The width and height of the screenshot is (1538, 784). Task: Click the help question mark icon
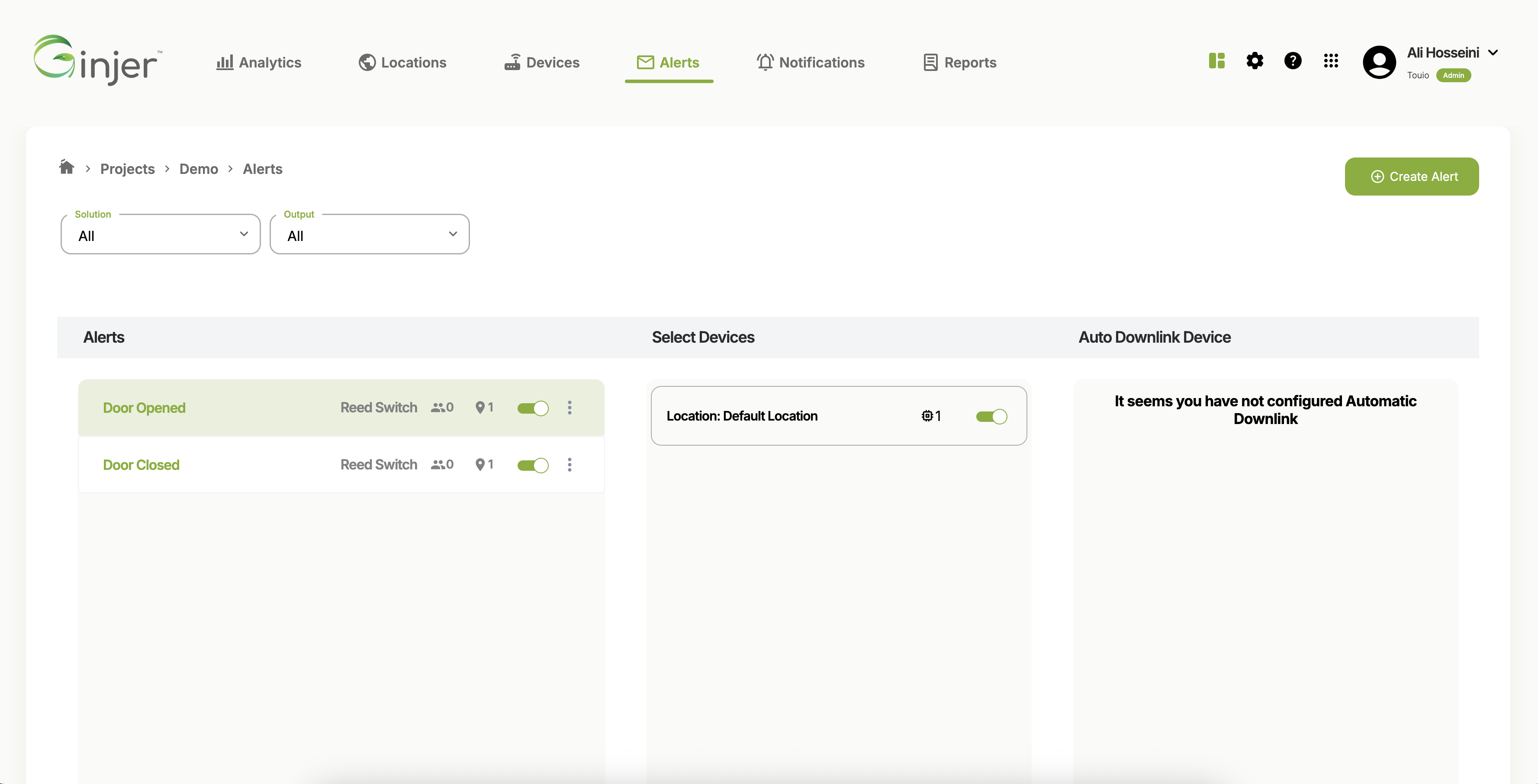tap(1293, 61)
